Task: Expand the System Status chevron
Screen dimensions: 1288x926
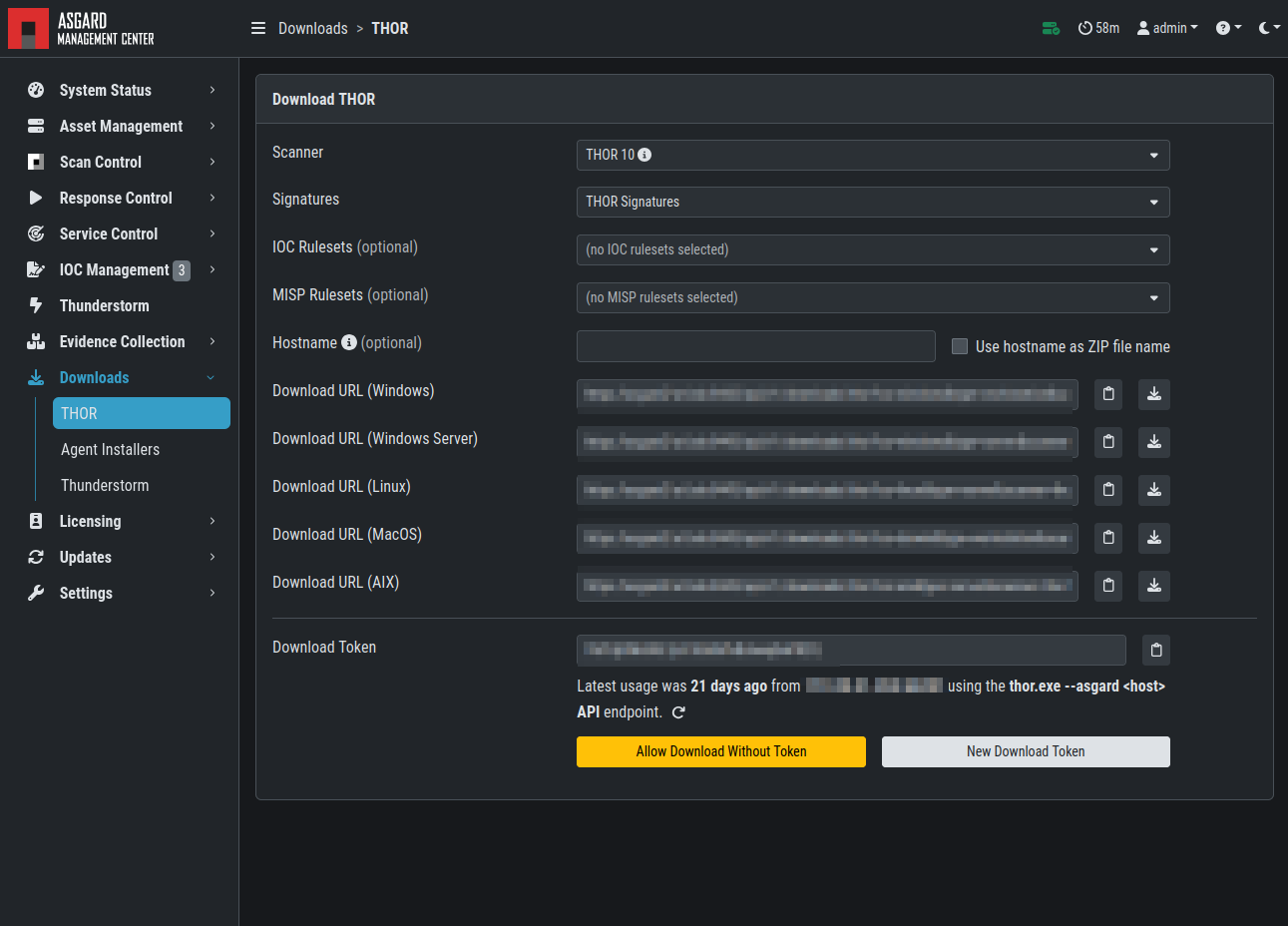Action: (x=213, y=90)
